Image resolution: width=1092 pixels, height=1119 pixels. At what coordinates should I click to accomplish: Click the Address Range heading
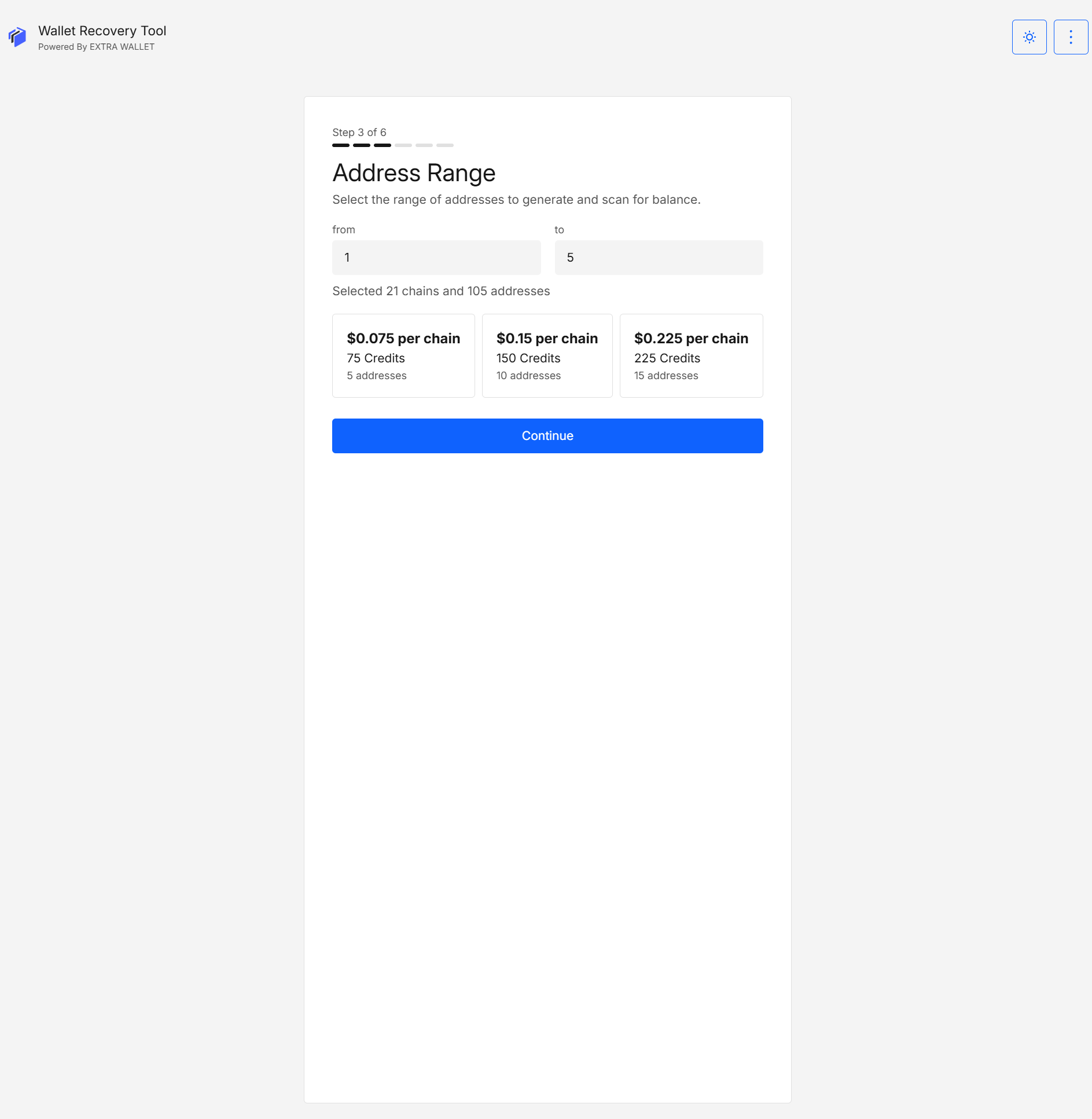pos(414,173)
